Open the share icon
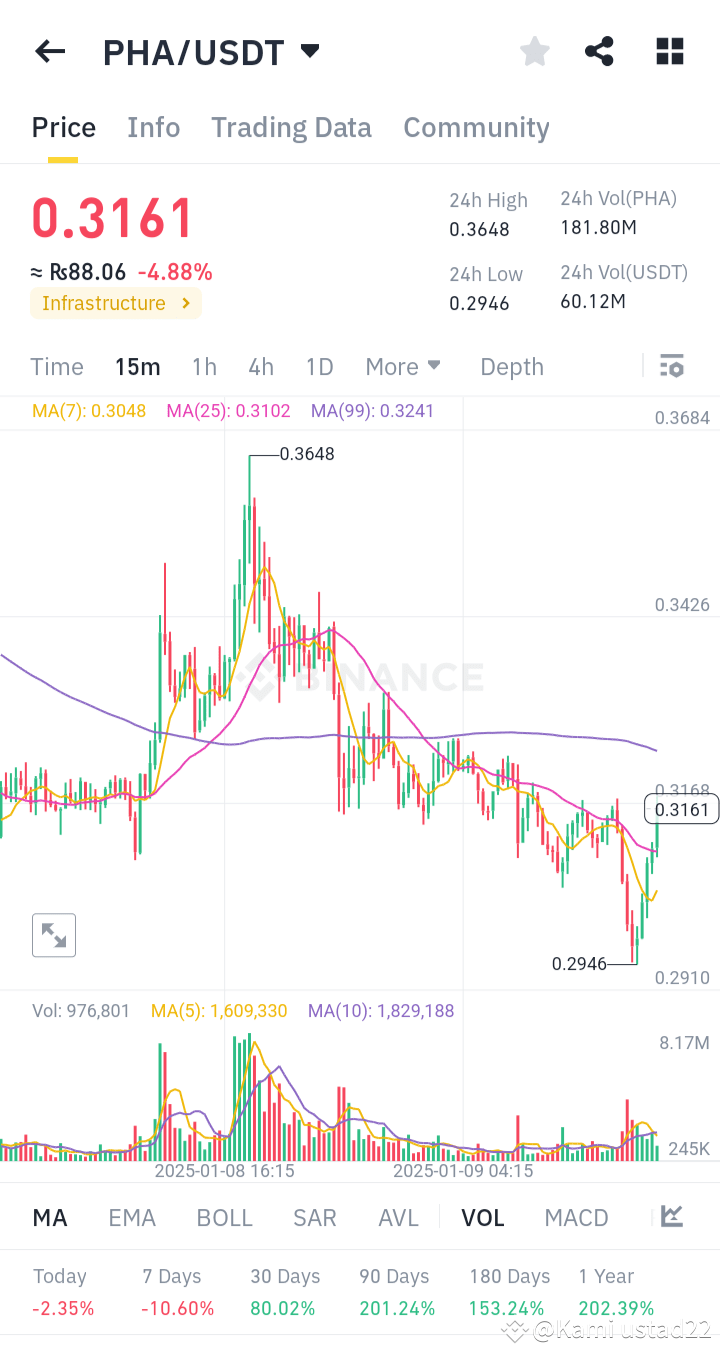The image size is (720, 1352). (x=599, y=51)
